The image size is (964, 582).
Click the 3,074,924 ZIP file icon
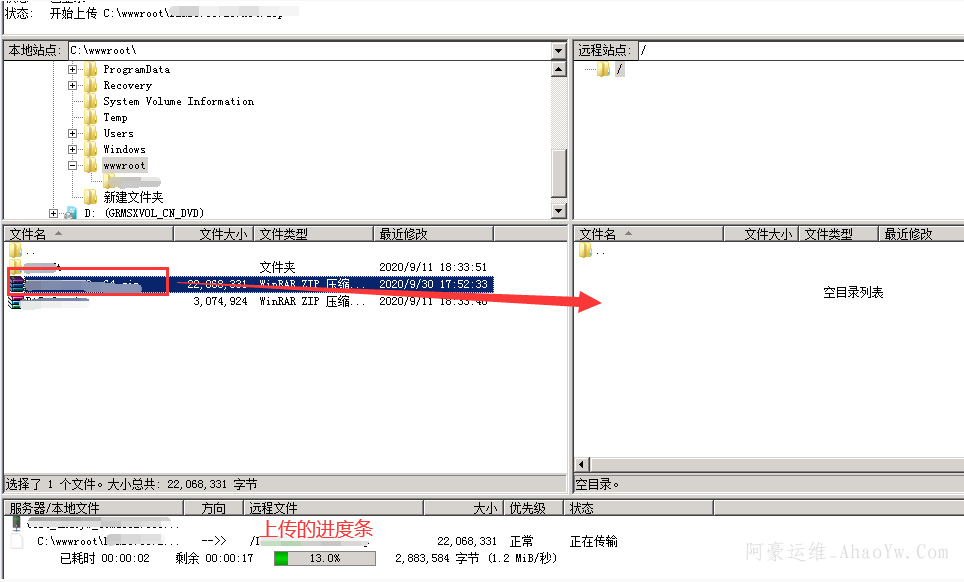tap(15, 301)
